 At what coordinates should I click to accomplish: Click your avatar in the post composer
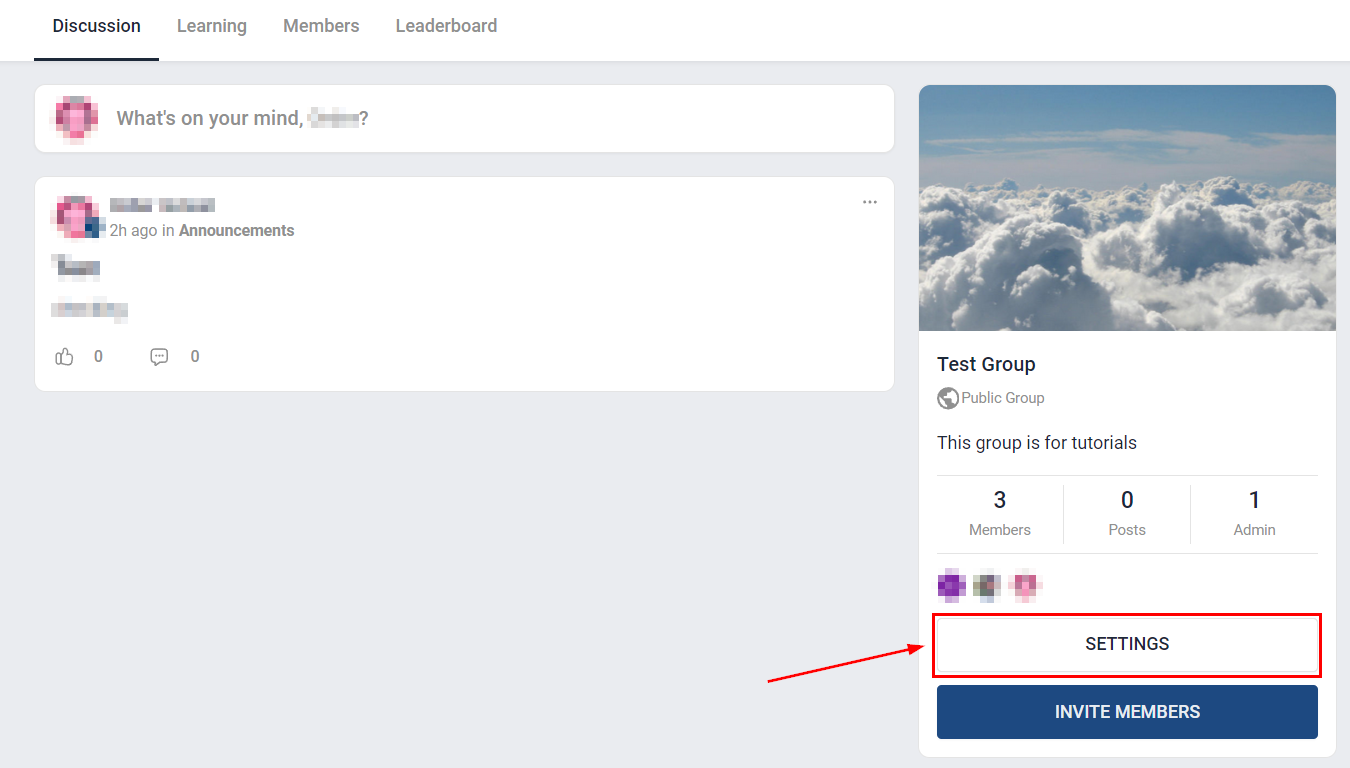point(76,118)
